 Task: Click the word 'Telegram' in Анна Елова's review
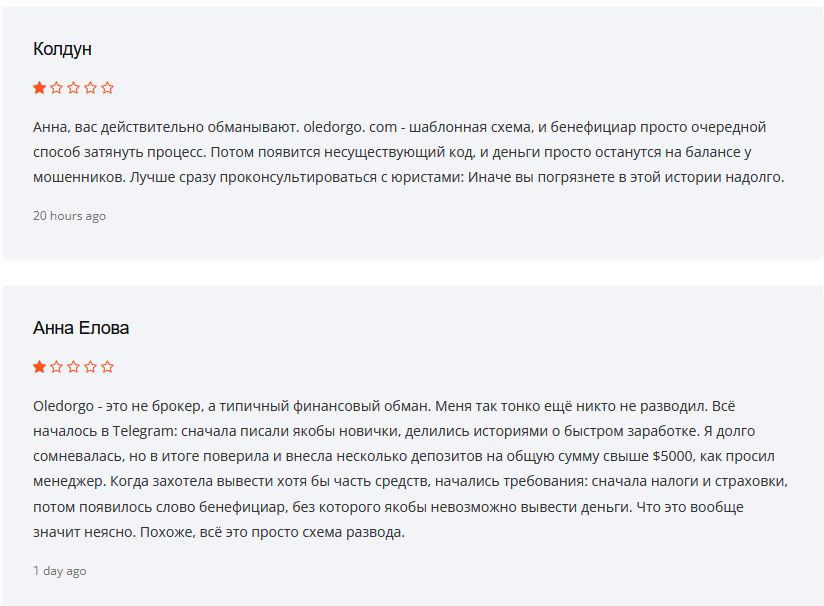coord(143,432)
